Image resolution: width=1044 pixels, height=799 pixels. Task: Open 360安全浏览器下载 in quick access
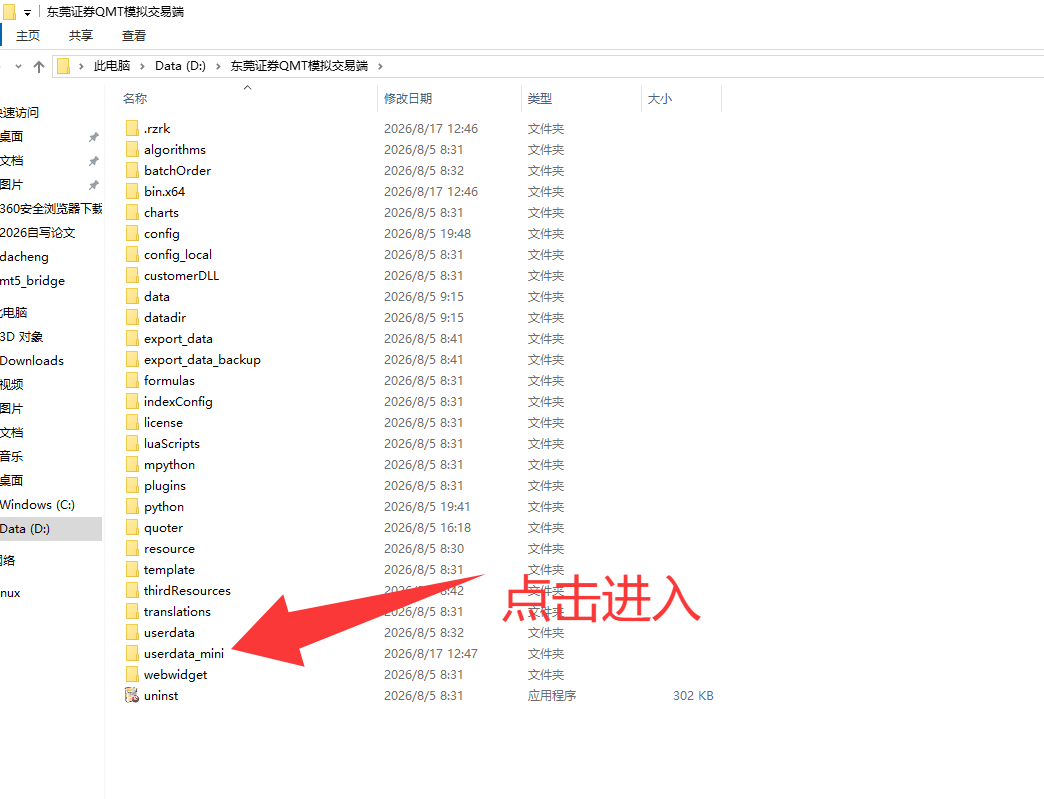(51, 209)
